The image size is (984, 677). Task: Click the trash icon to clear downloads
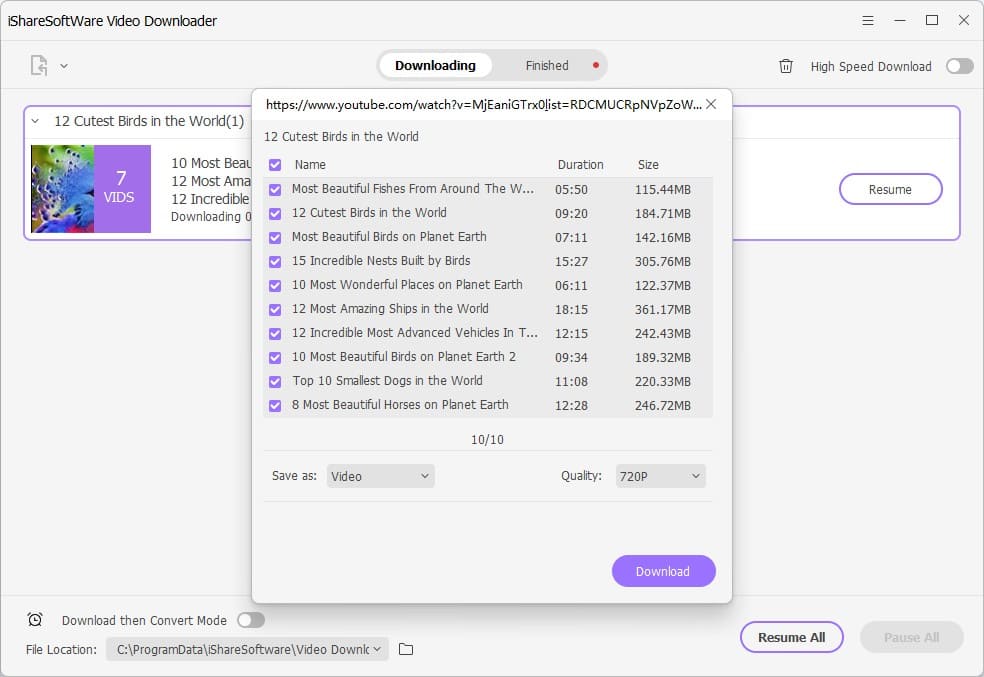point(788,66)
